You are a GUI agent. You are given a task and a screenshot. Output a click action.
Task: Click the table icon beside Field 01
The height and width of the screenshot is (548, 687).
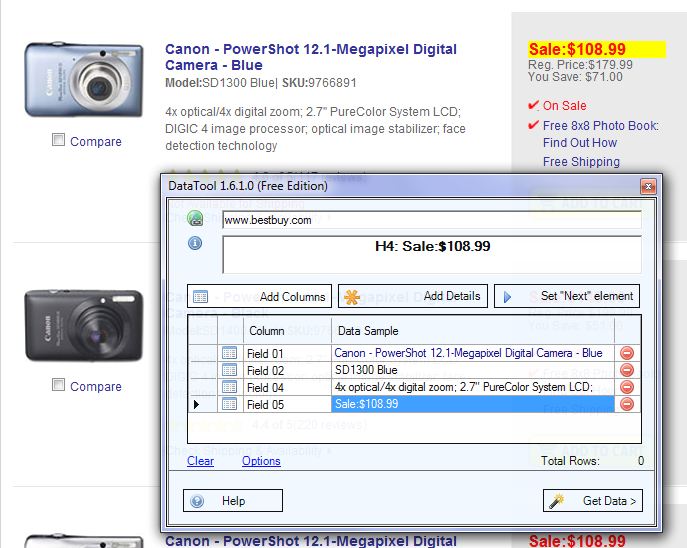point(229,353)
